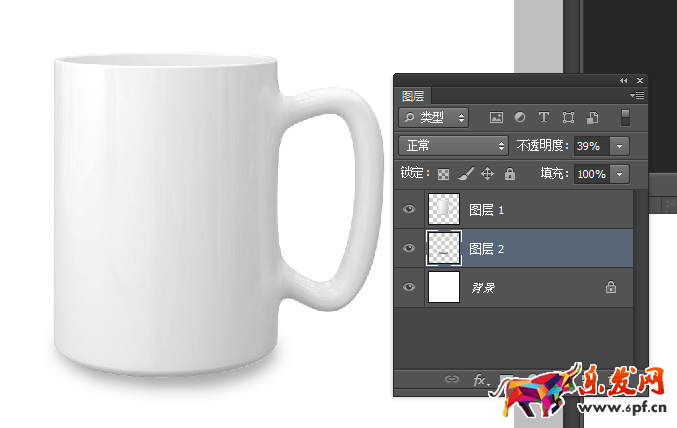This screenshot has width=677, height=428.
Task: Hide 图层 1 using its eye icon
Action: (x=409, y=210)
